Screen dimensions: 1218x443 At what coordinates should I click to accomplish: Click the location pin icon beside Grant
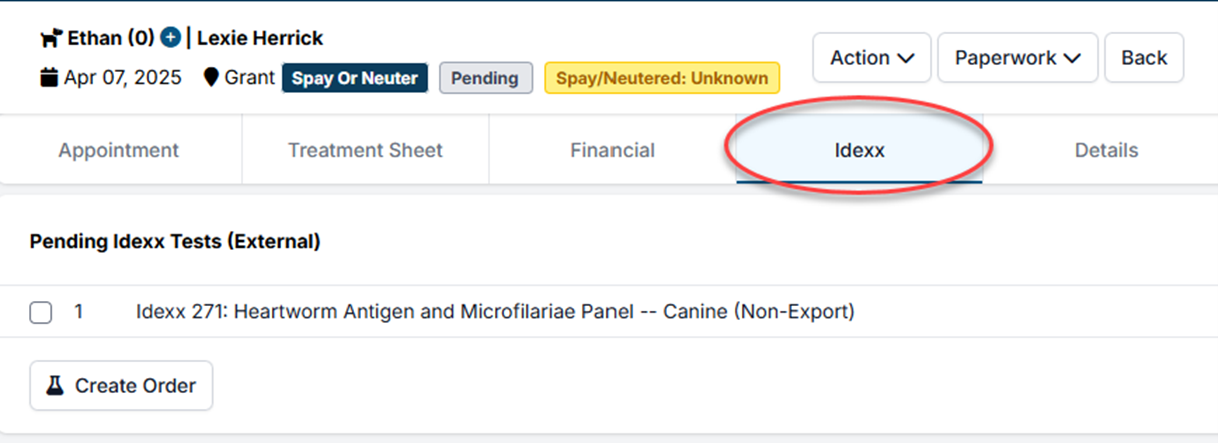pos(211,78)
